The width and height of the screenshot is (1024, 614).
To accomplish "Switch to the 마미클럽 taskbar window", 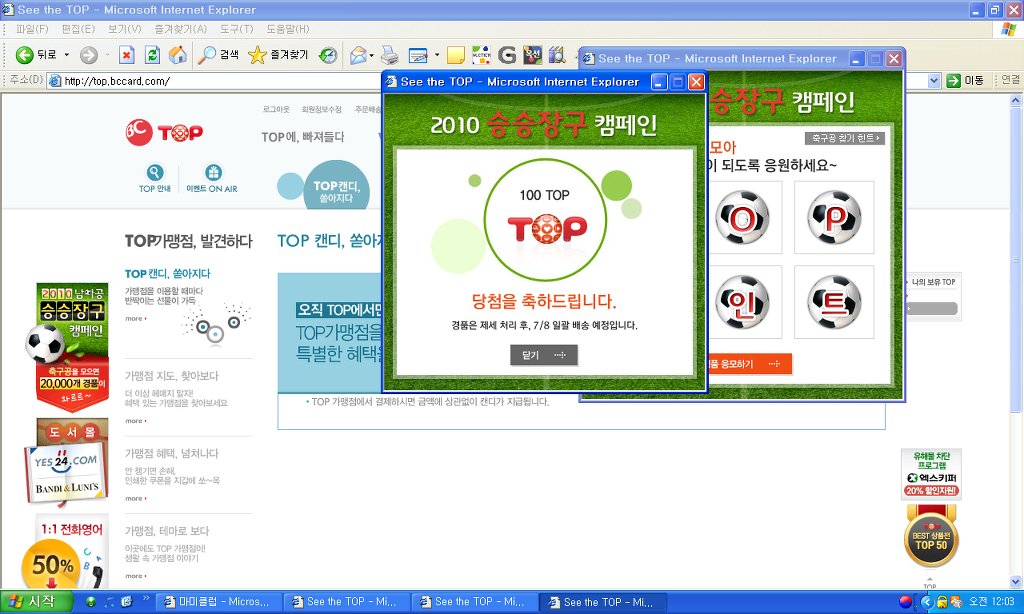I will 218,602.
